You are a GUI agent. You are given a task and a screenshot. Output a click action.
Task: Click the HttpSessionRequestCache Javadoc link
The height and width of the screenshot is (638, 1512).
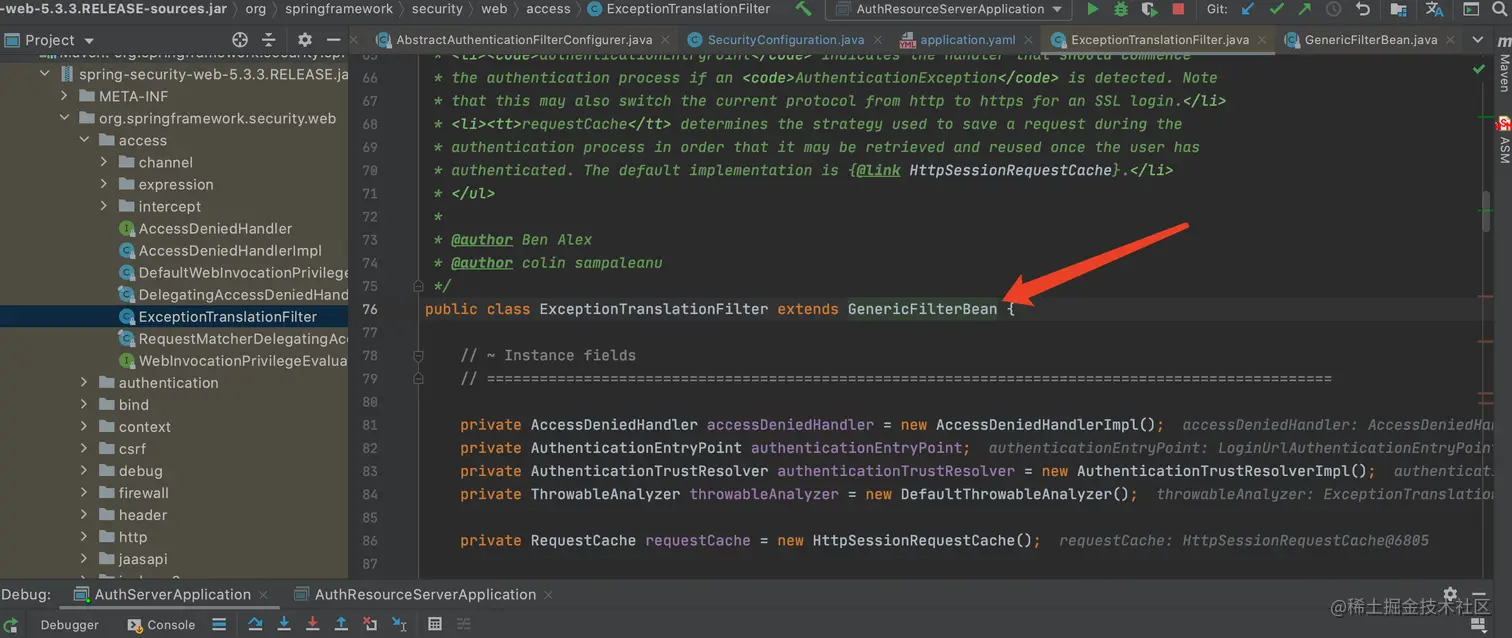[1011, 170]
